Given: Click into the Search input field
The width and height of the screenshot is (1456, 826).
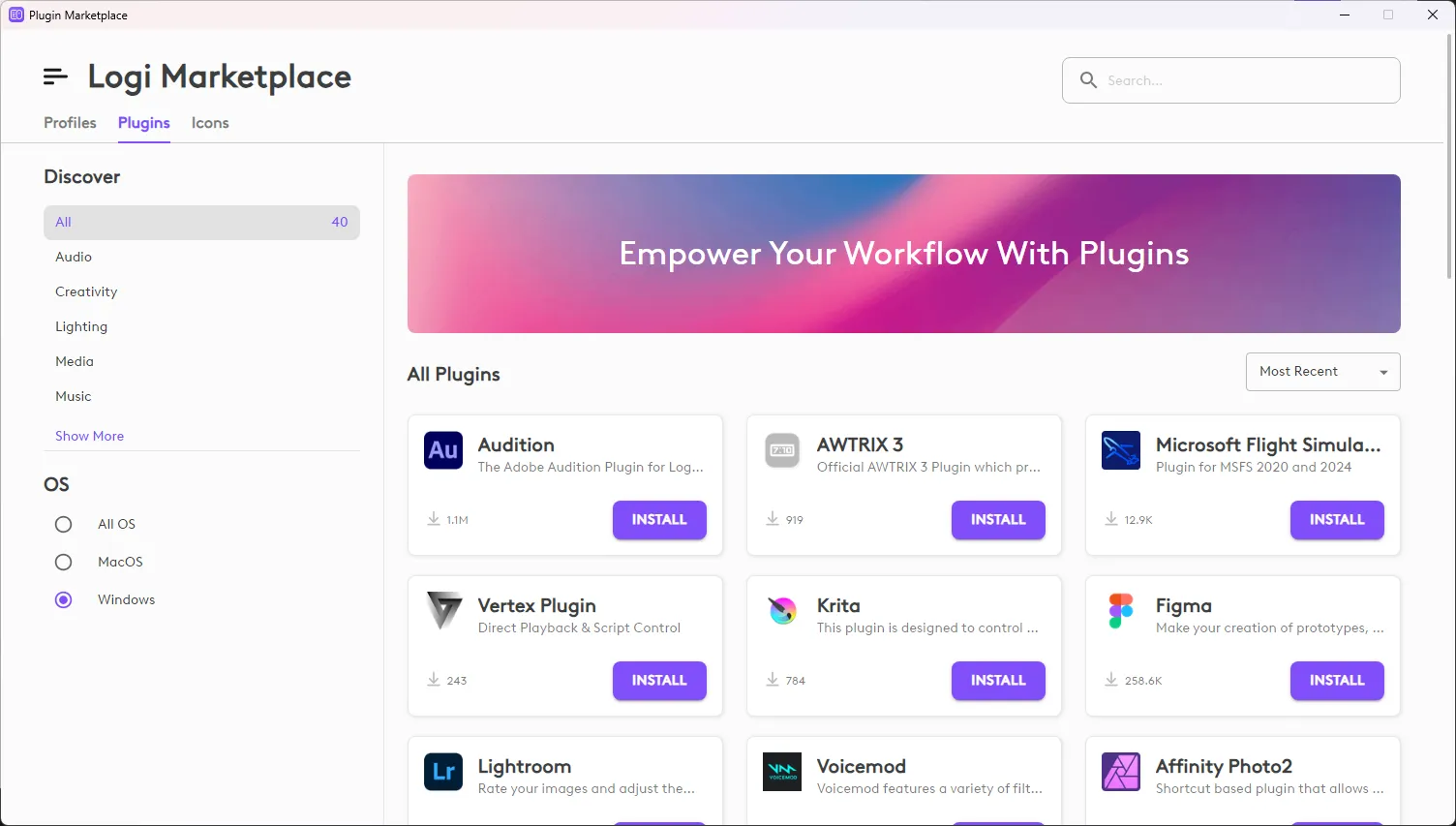Looking at the screenshot, I should coord(1231,80).
